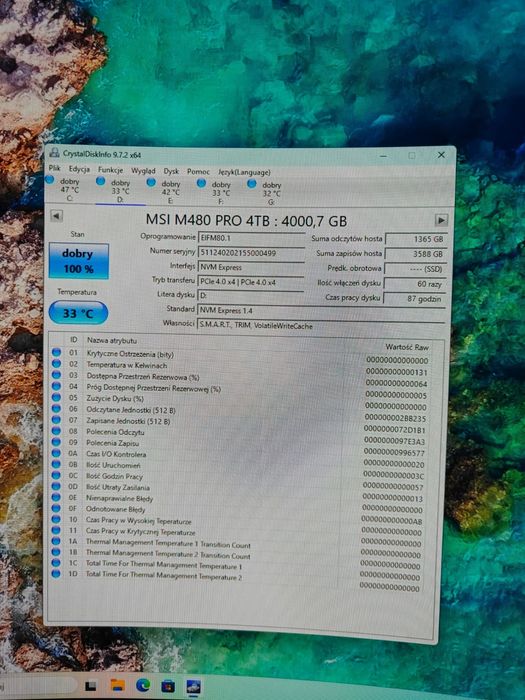Click status icon for Ilość Utraty Zasilania
Image resolution: width=525 pixels, height=700 pixels.
pos(56,486)
